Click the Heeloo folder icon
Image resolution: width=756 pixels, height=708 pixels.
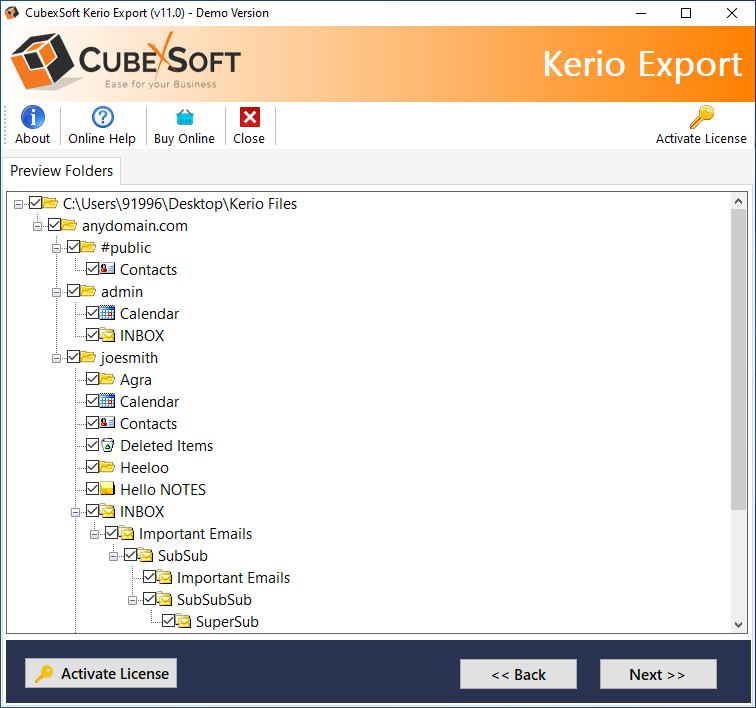pyautogui.click(x=107, y=467)
